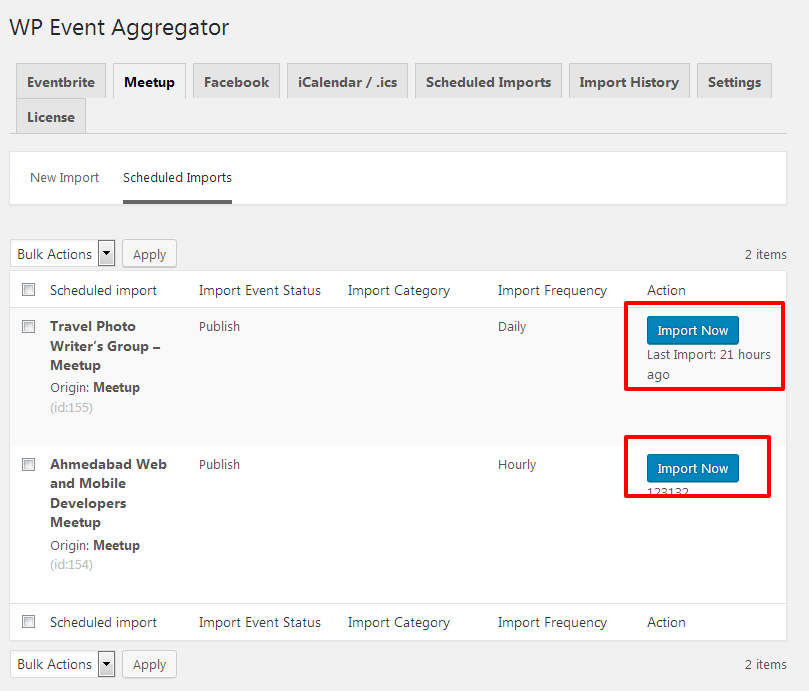The width and height of the screenshot is (809, 691).
Task: Click the Daily frequency value
Action: pos(512,327)
